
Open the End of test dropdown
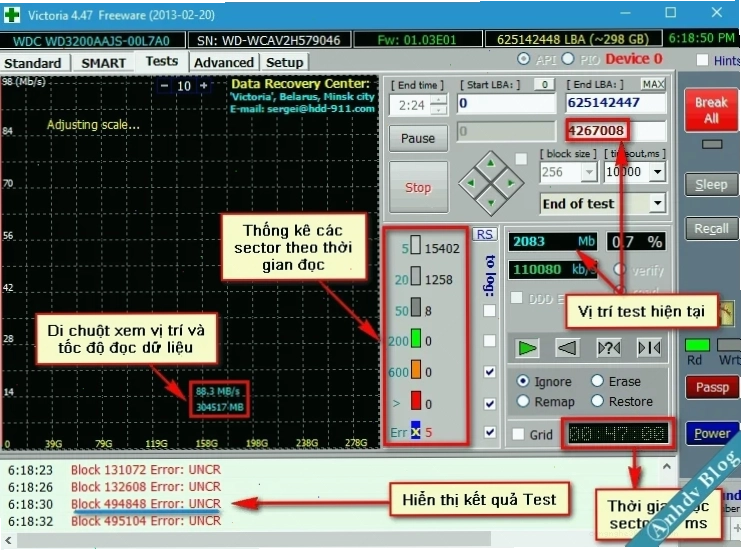pyautogui.click(x=658, y=204)
